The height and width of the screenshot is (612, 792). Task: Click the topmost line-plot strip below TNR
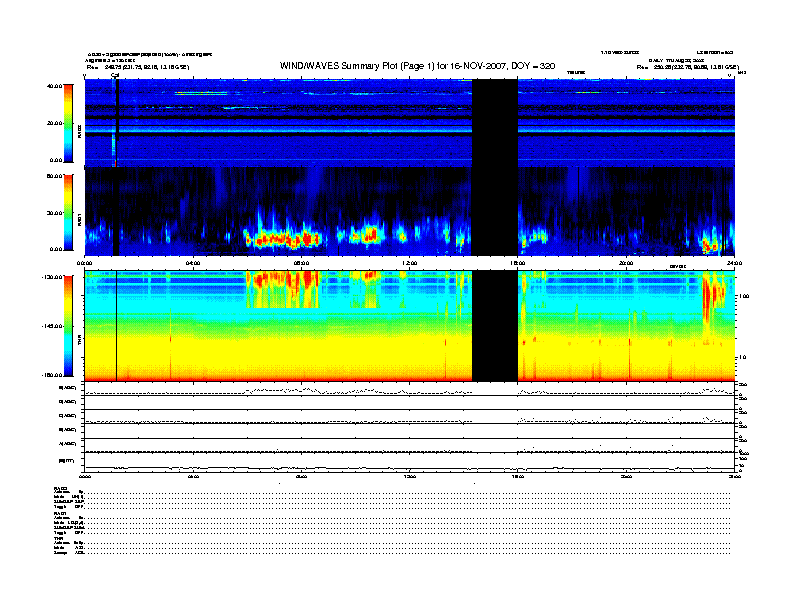point(410,389)
